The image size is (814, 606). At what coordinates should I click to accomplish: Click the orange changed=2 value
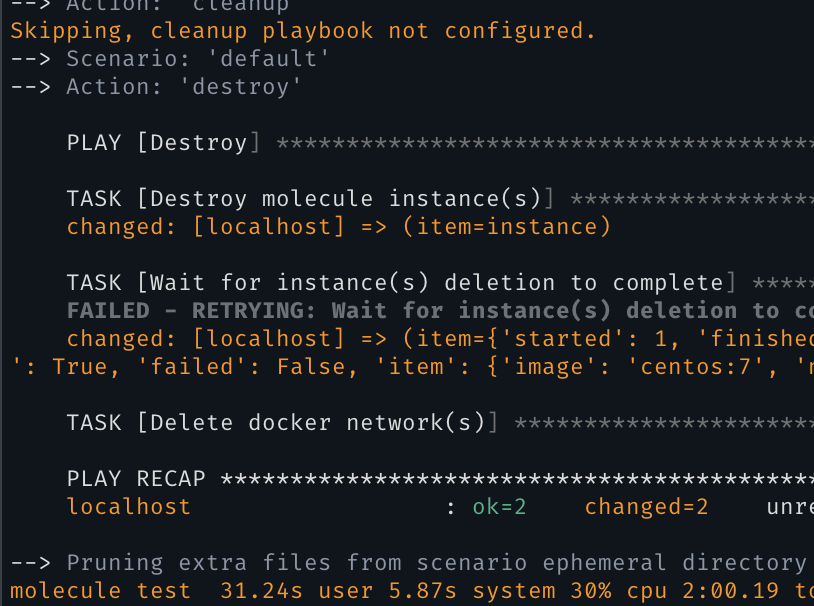coord(646,507)
